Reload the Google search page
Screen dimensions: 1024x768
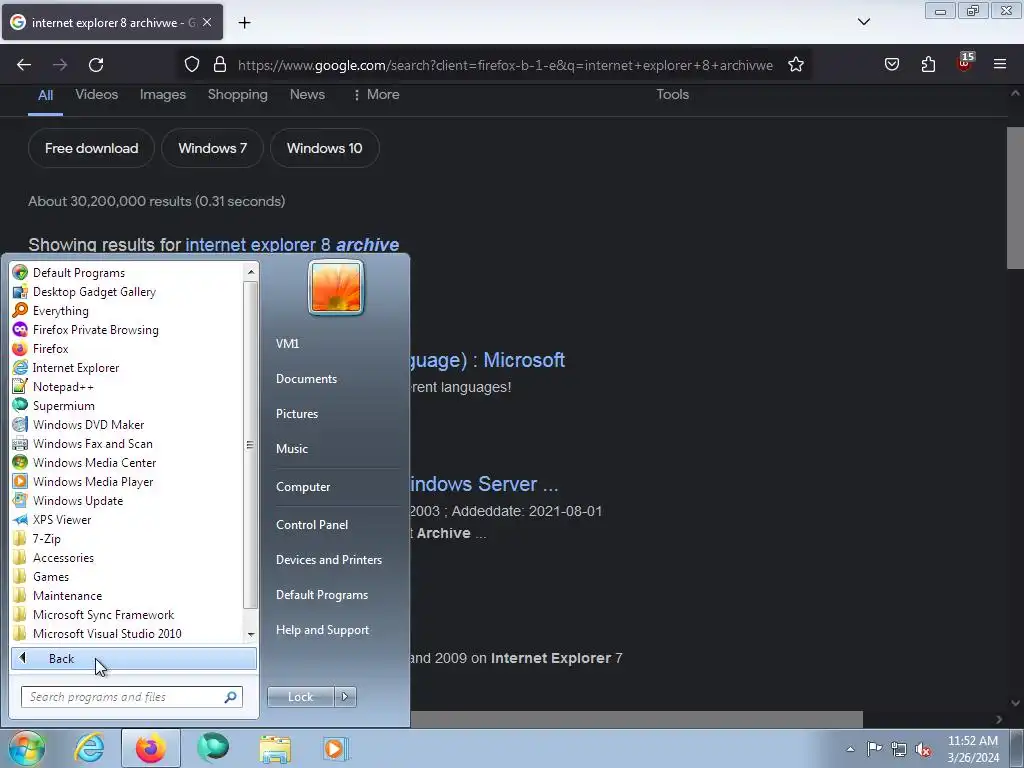pos(96,65)
